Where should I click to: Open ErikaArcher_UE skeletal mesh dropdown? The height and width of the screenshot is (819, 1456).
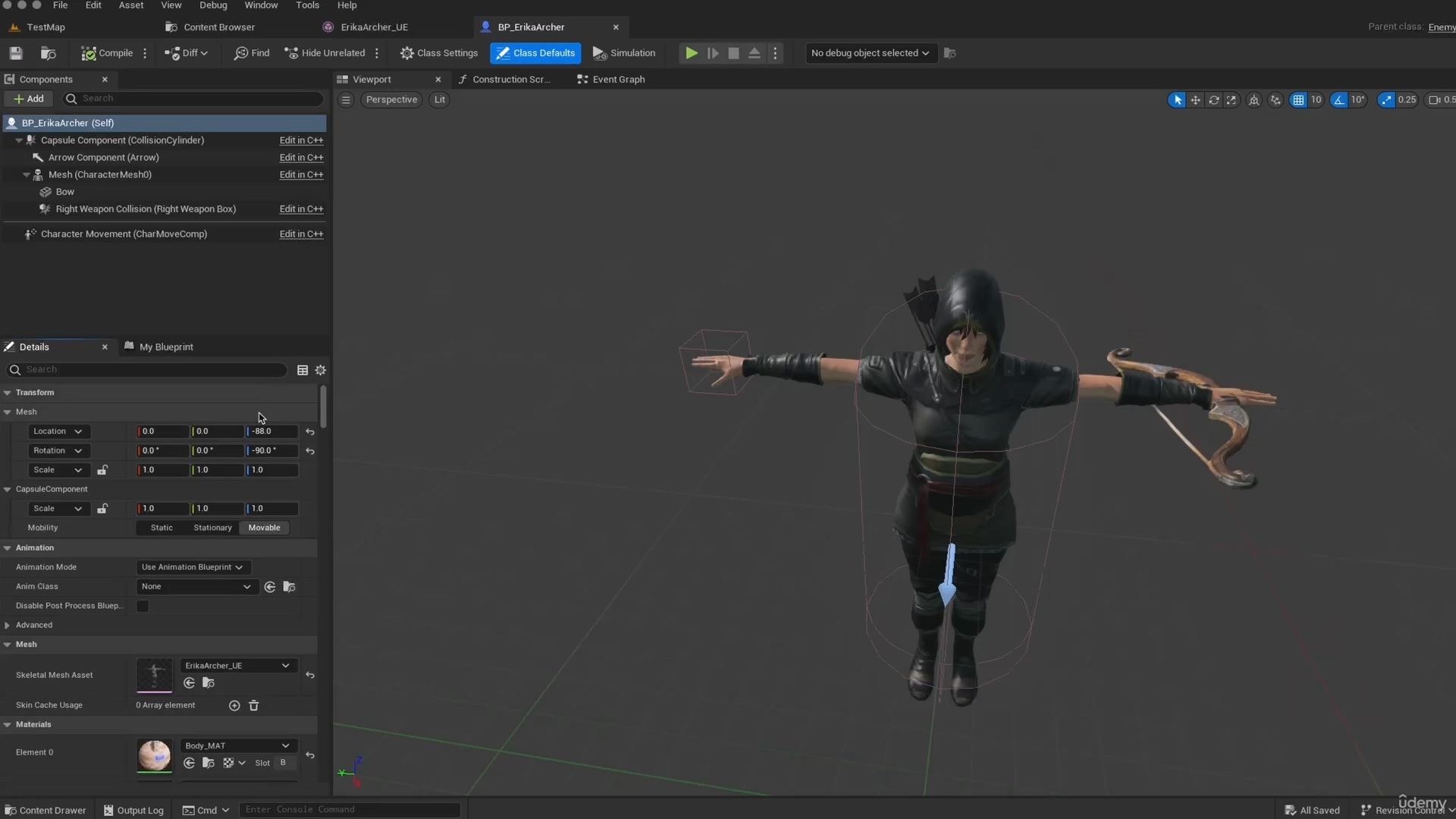[x=285, y=665]
